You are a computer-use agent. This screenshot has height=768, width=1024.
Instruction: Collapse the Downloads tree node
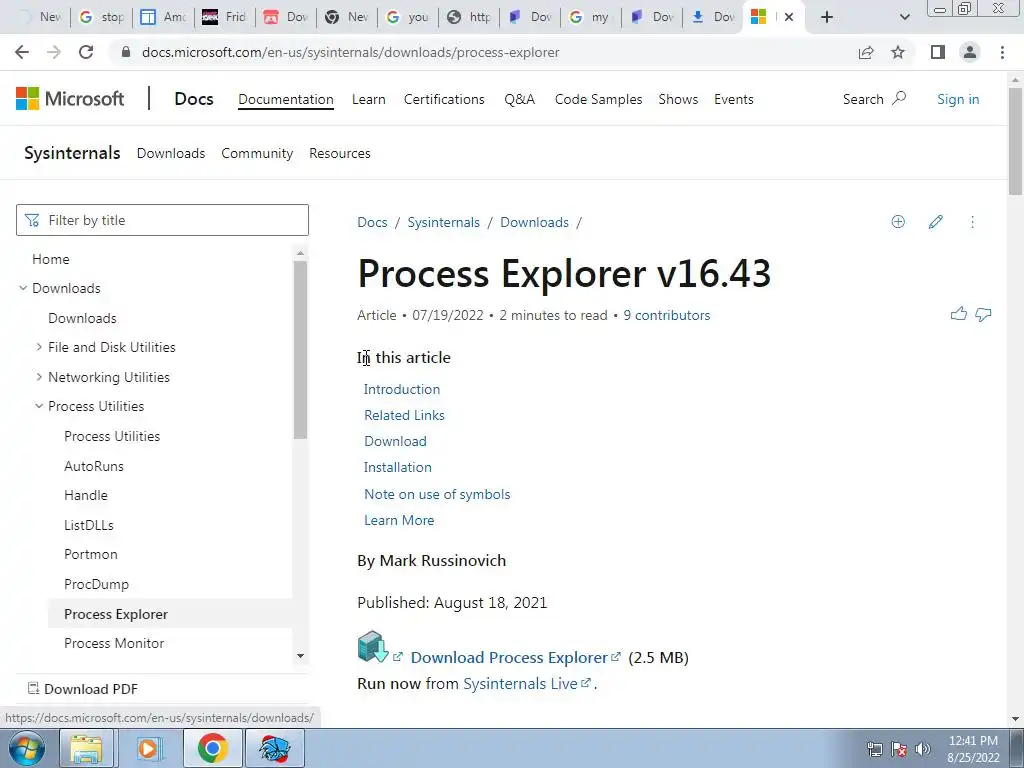pos(23,288)
